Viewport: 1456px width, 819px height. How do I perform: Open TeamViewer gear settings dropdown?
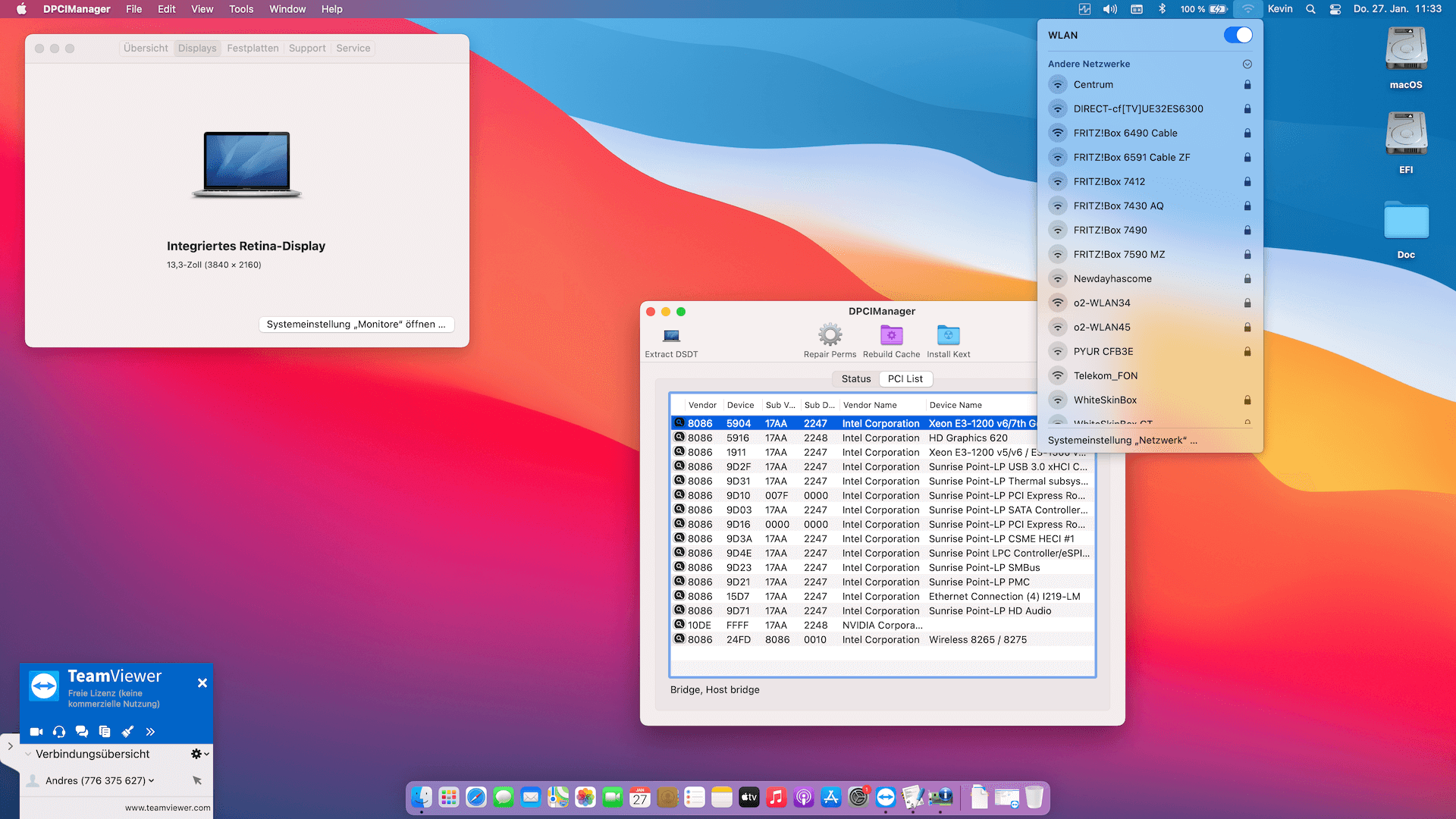pos(199,755)
